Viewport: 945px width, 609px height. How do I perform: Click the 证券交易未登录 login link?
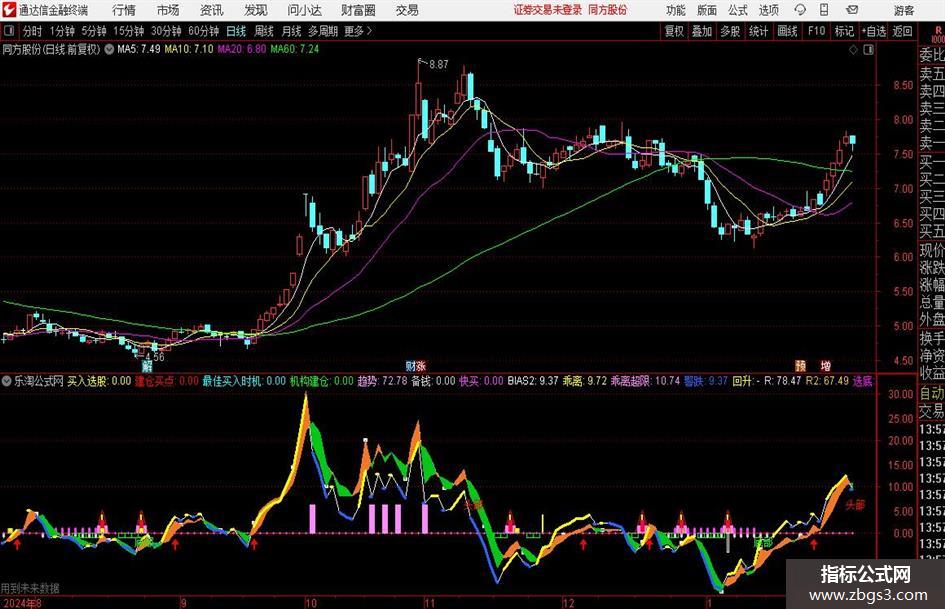(x=548, y=10)
